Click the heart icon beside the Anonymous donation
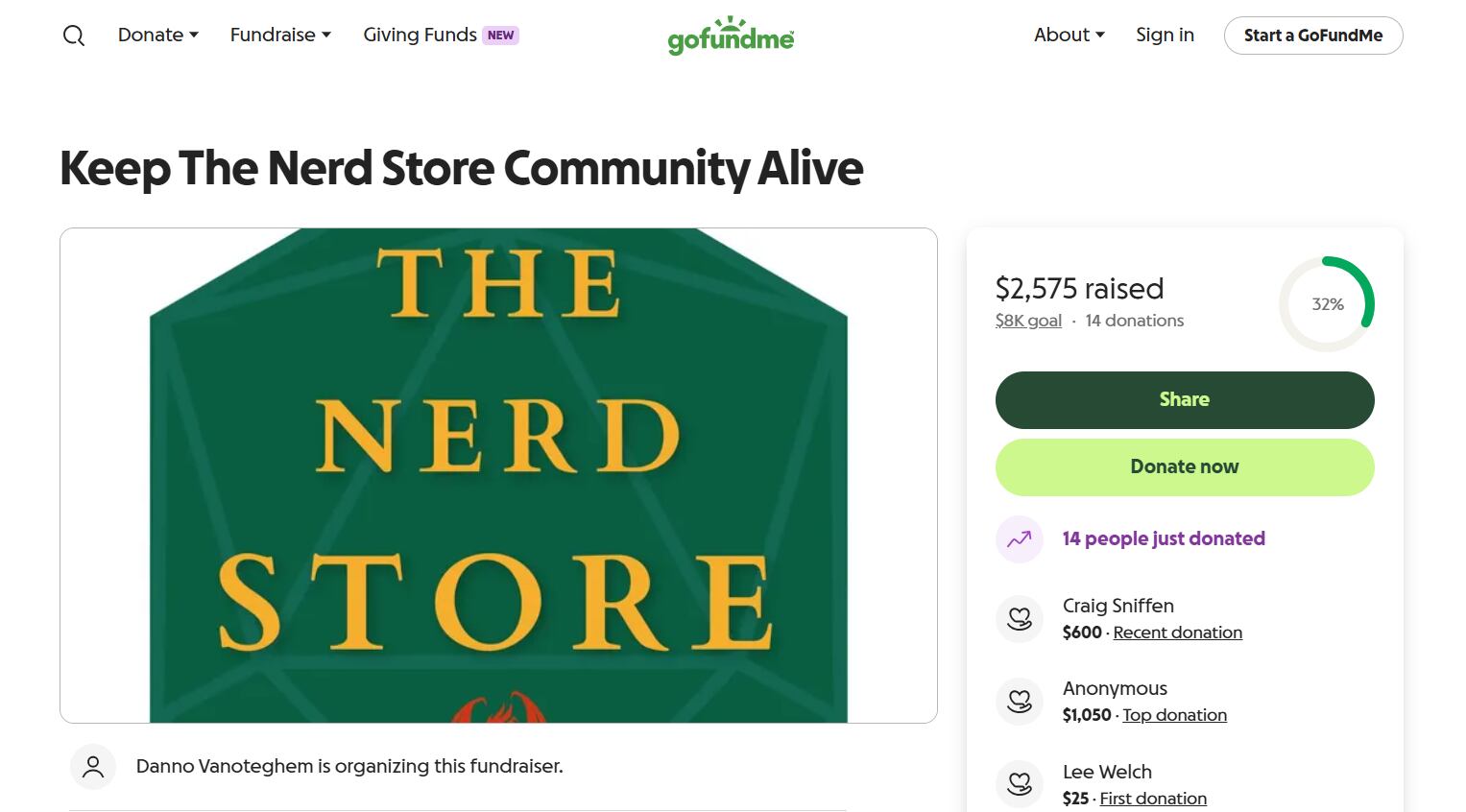Viewport: 1466px width, 812px height. [x=1019, y=701]
